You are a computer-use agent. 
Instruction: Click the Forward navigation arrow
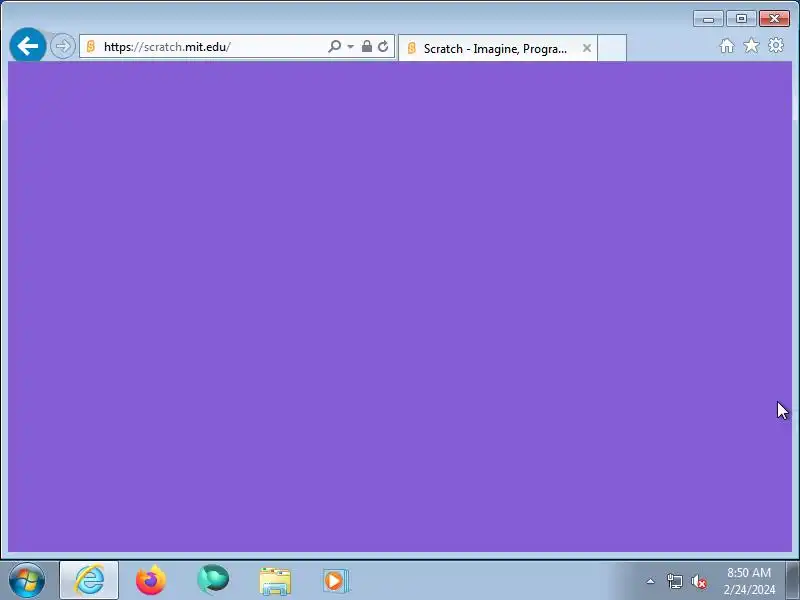pos(63,46)
